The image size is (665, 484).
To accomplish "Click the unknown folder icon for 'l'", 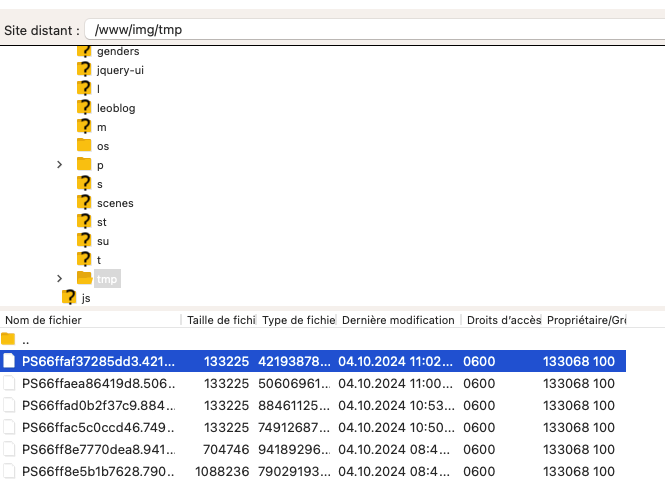I will click(84, 88).
